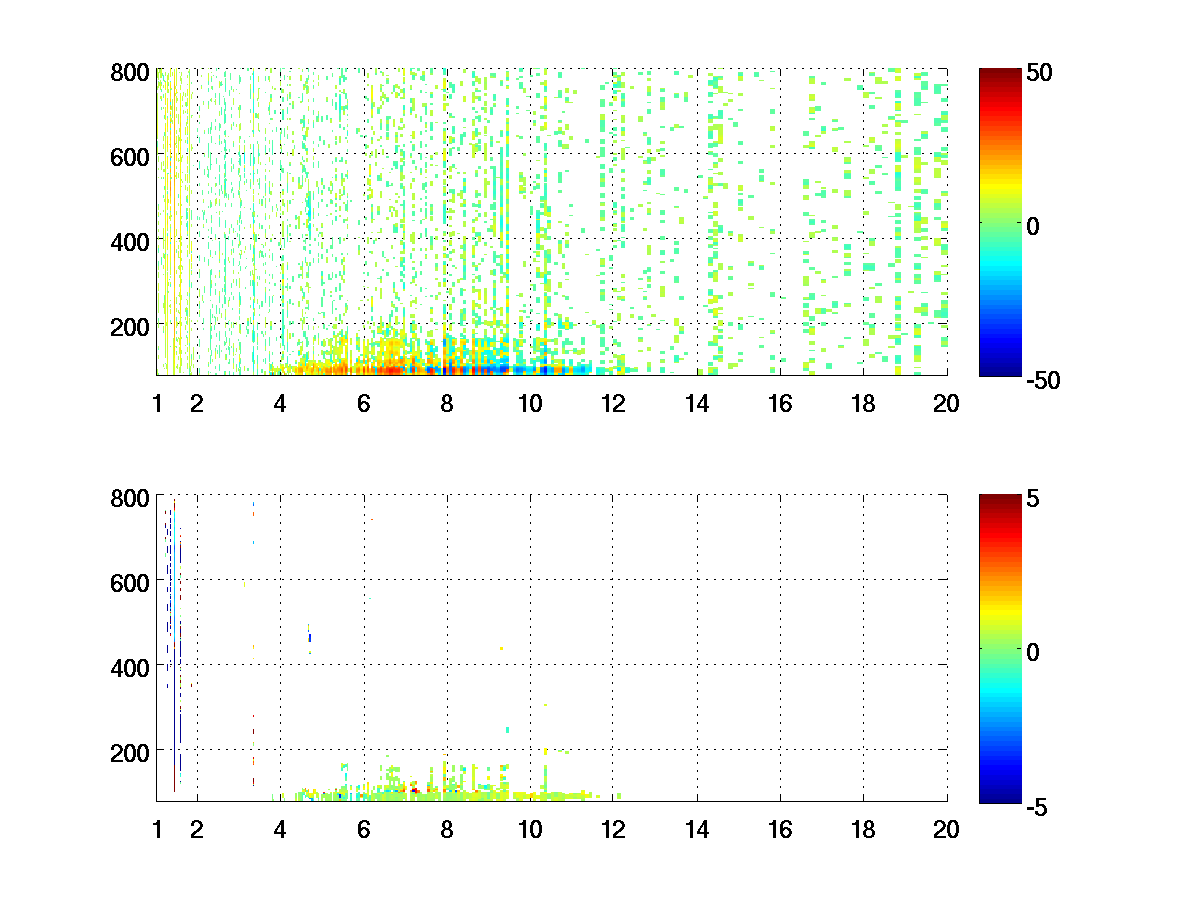
Task: Click top plot x-axis tick label 2
Action: pos(197,404)
